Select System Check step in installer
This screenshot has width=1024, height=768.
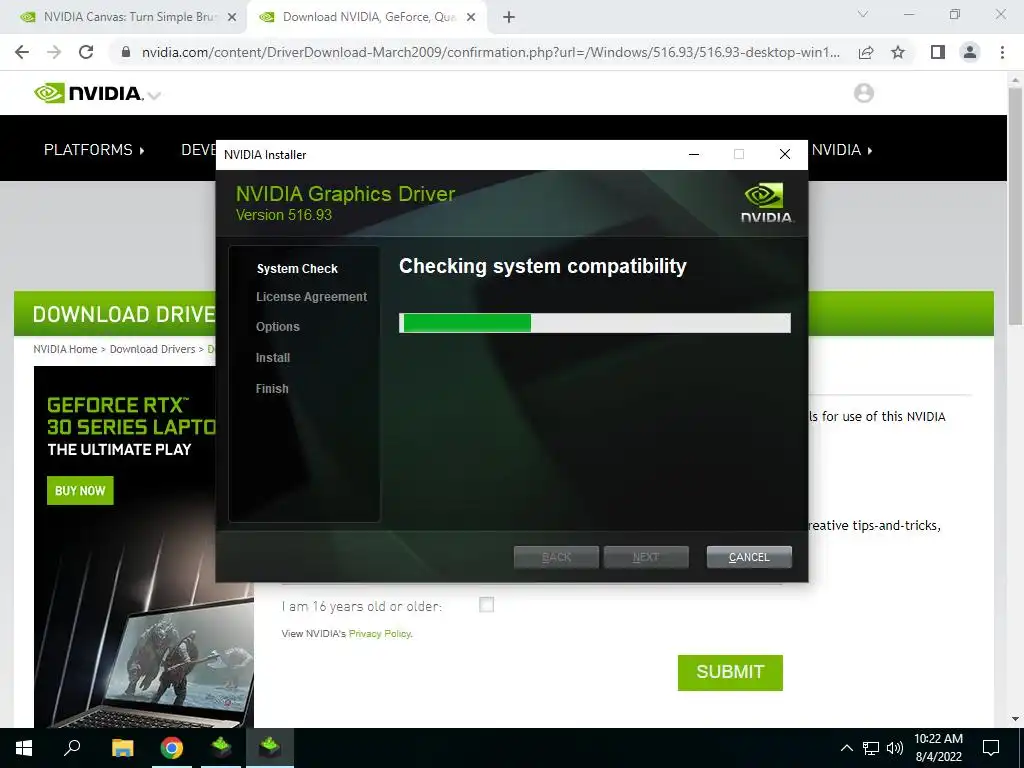coord(297,268)
